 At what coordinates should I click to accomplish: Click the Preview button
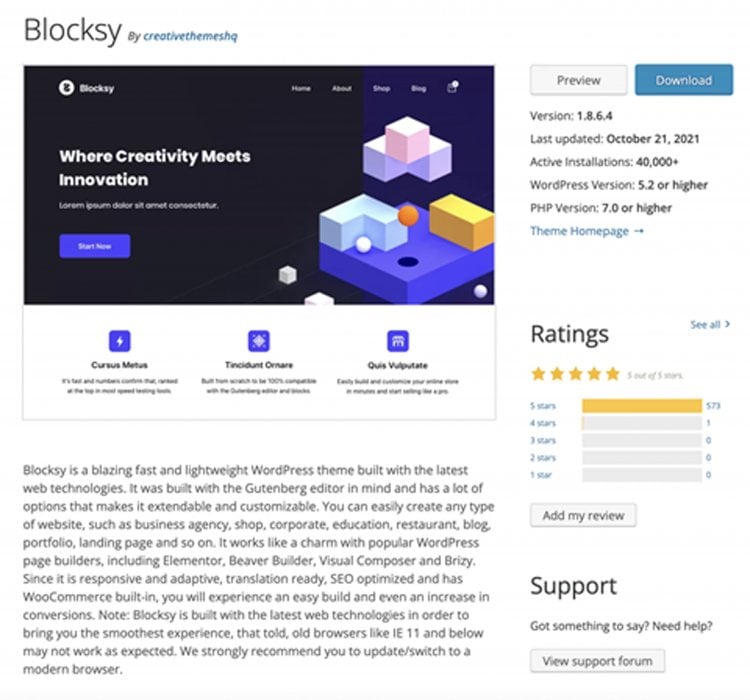579,80
